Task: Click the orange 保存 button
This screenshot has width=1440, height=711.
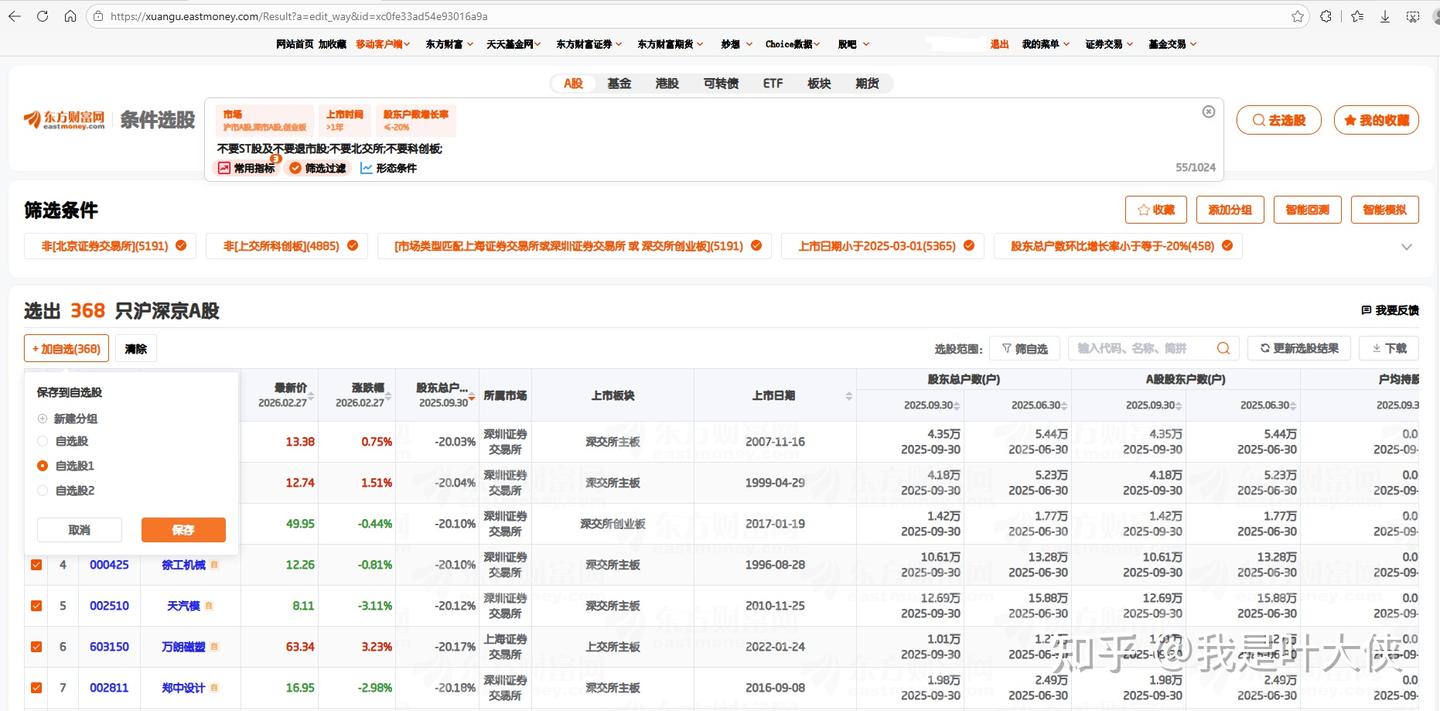Action: click(x=183, y=530)
